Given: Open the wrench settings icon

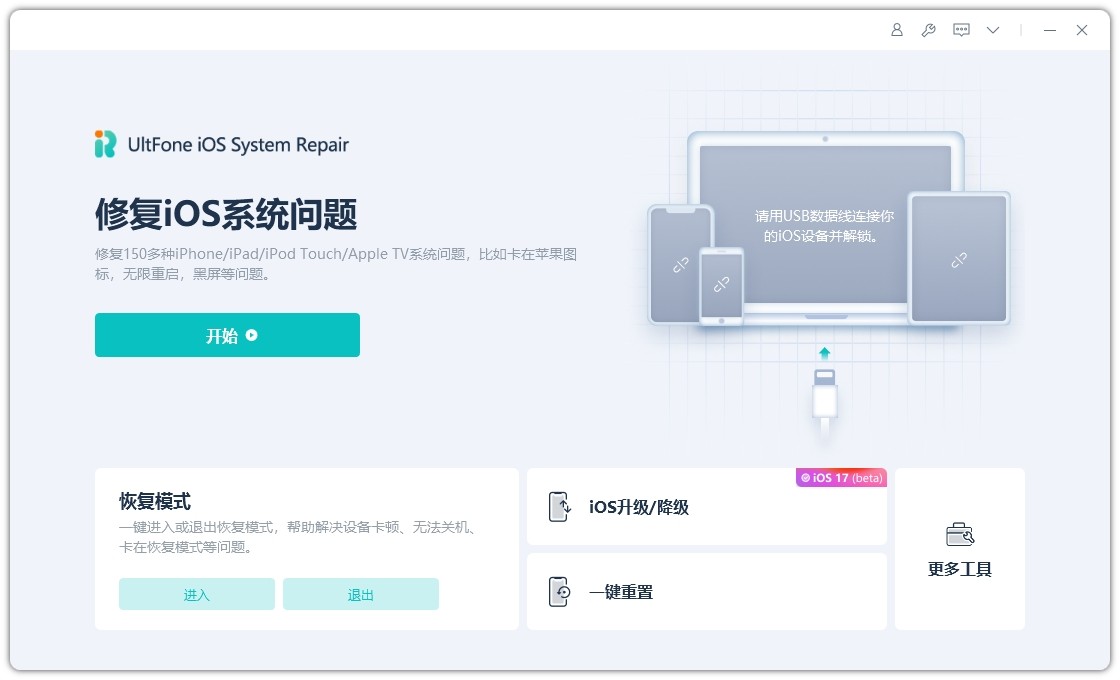Looking at the screenshot, I should tap(929, 30).
